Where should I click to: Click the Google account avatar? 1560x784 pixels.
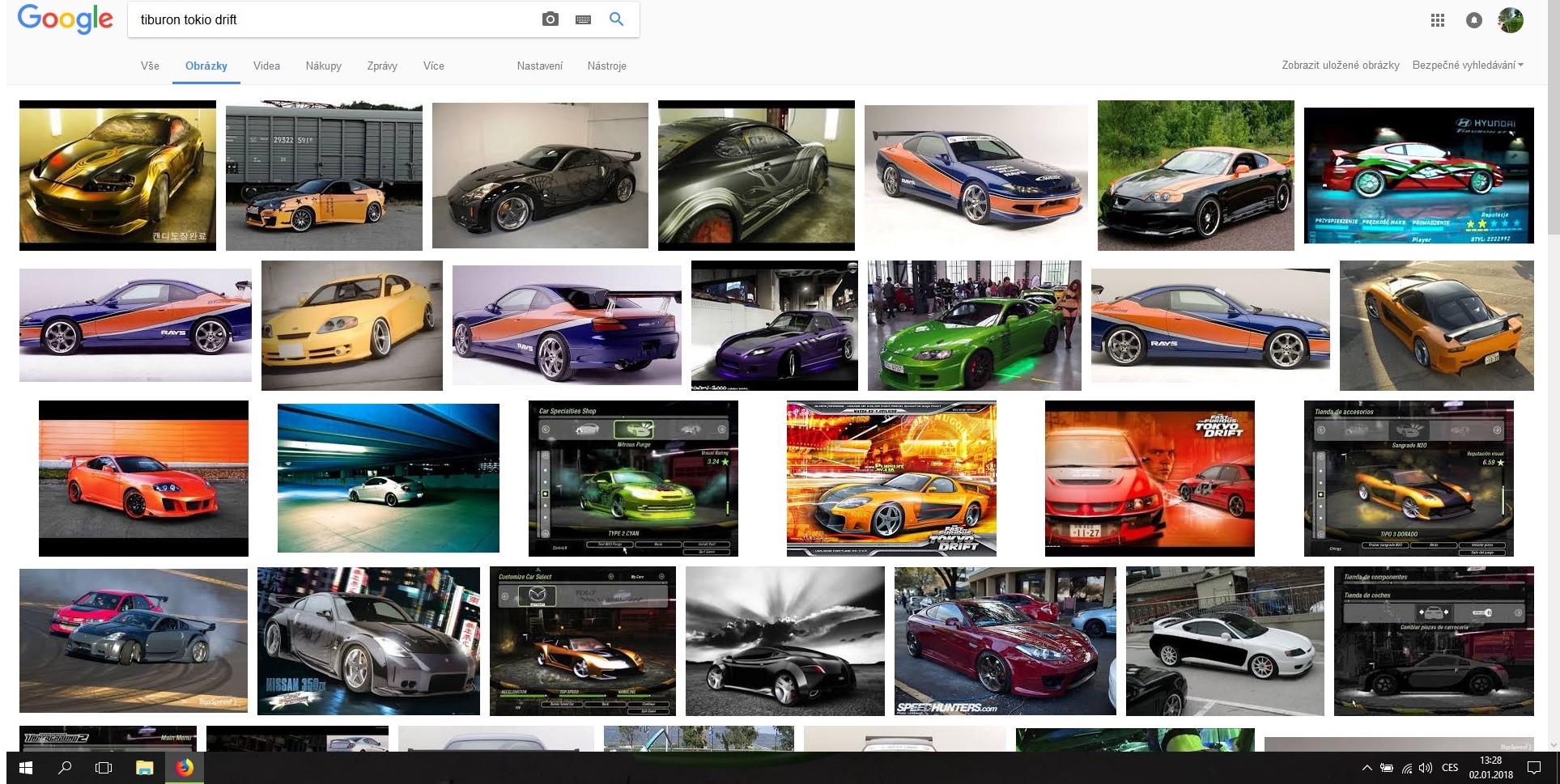[x=1511, y=20]
